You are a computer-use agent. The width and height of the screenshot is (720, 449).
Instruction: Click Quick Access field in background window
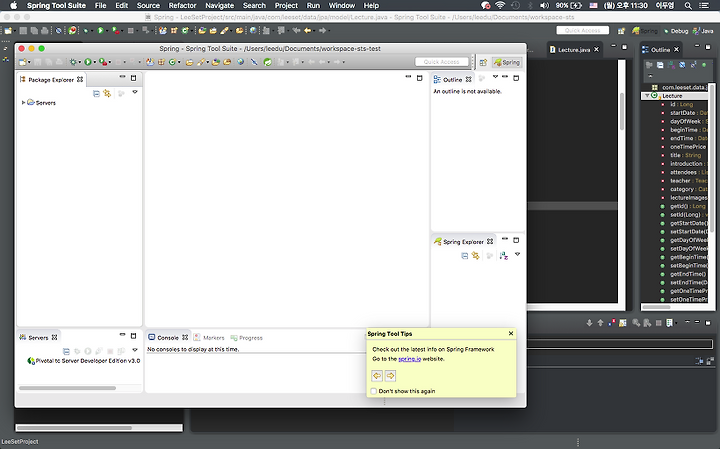(582, 30)
